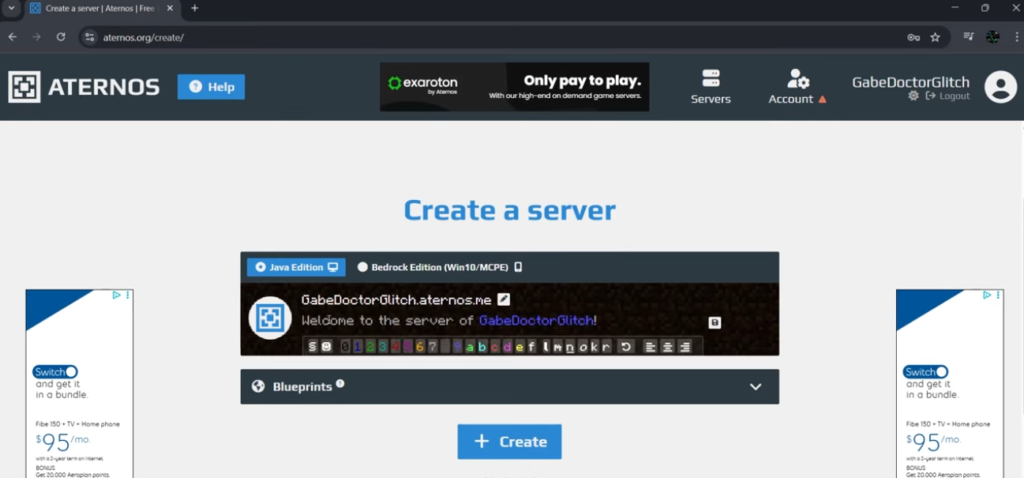Select Bedrock Edition (Win10/MCPE) option

440,267
